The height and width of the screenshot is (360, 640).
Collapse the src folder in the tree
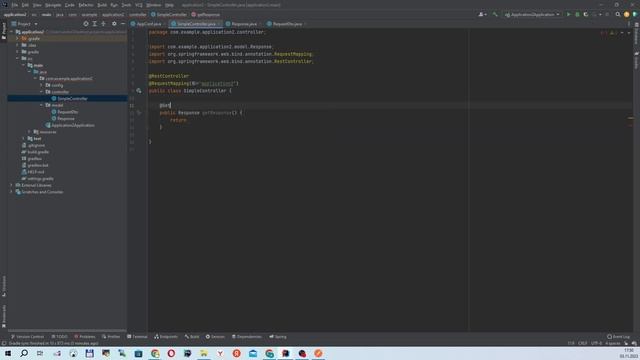tap(18, 59)
